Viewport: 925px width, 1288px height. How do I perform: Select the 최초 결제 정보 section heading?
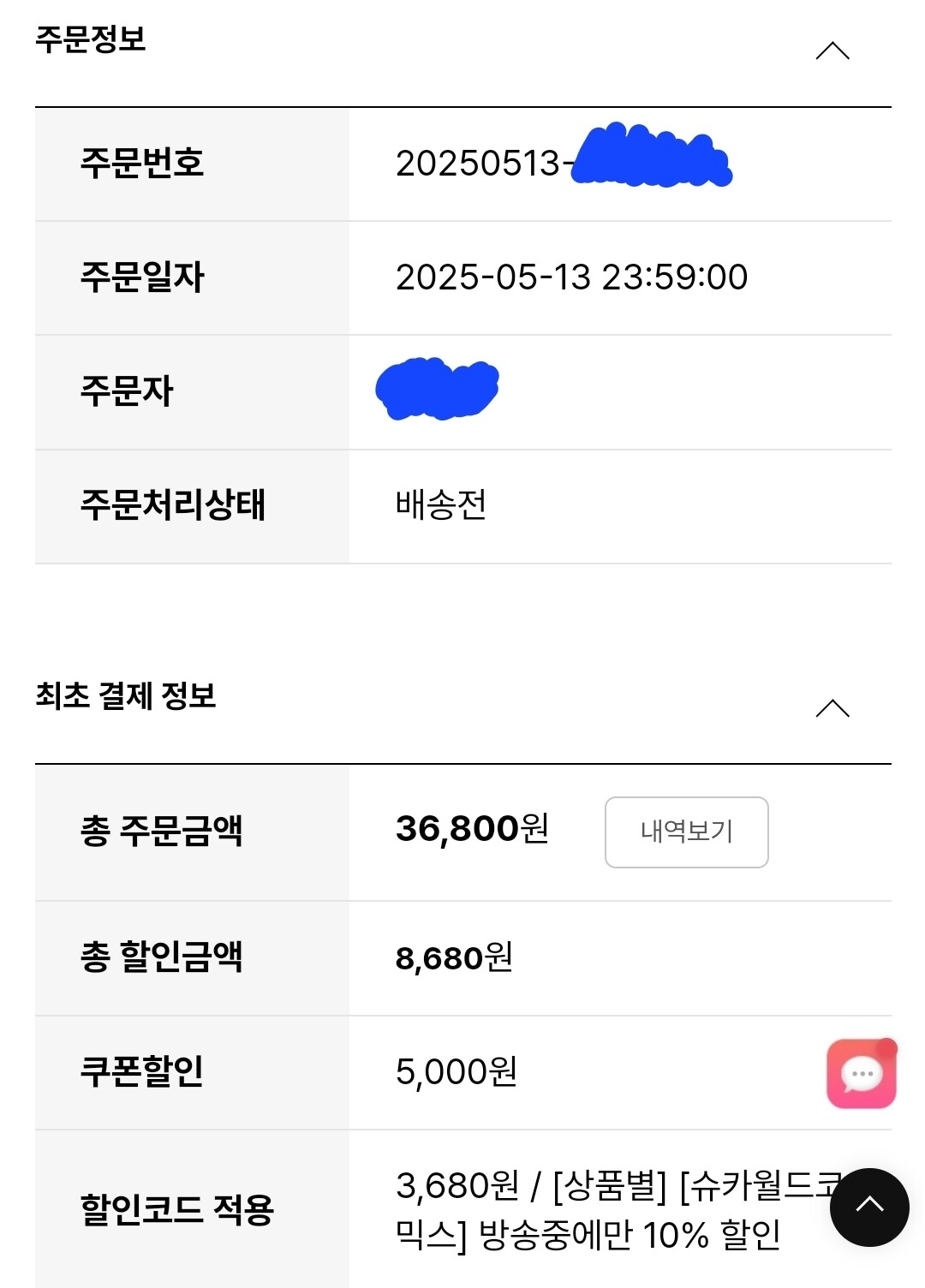click(x=126, y=695)
